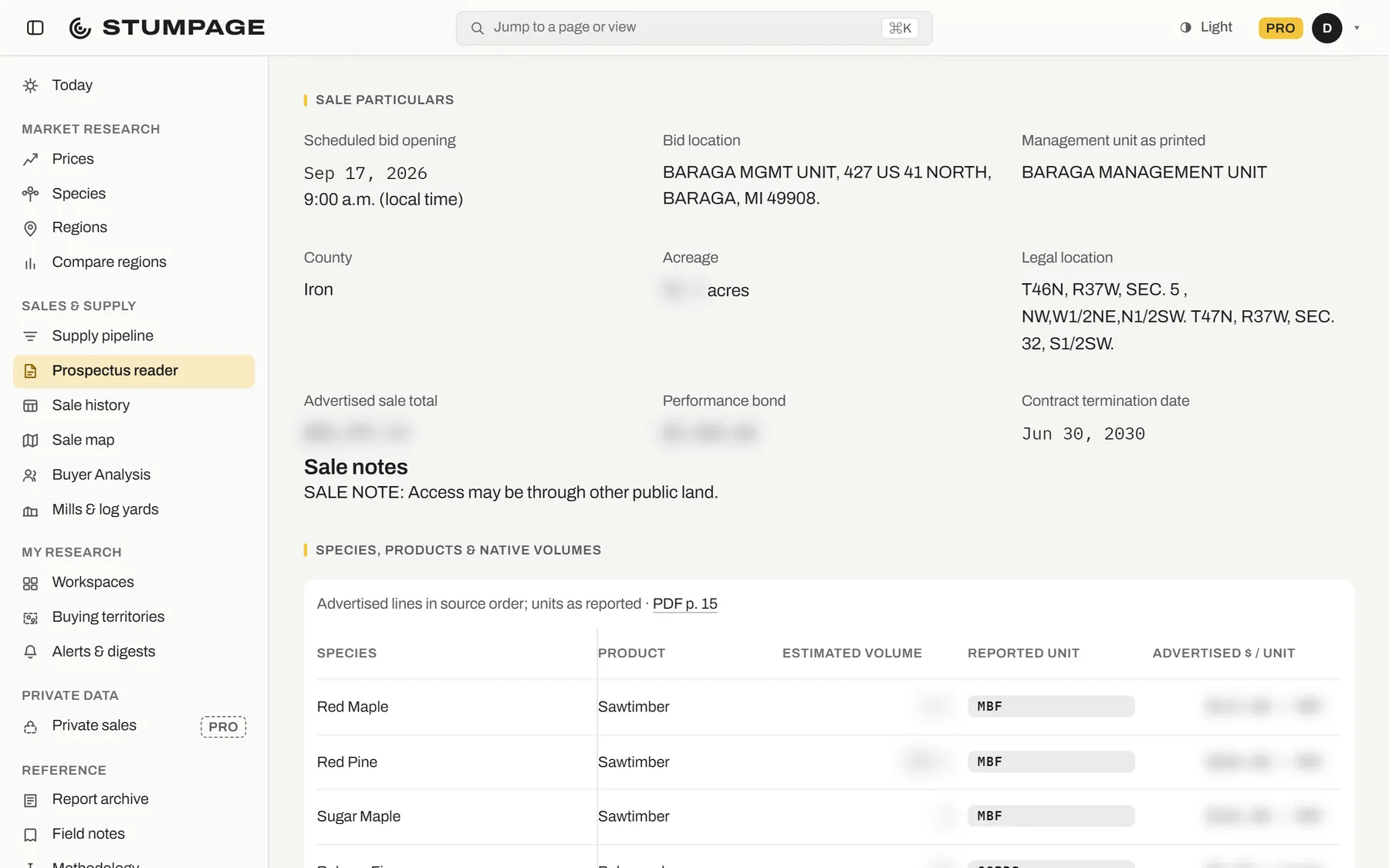Click the Estimated Volume column header
Screen dimensions: 1389x868
[852, 654]
